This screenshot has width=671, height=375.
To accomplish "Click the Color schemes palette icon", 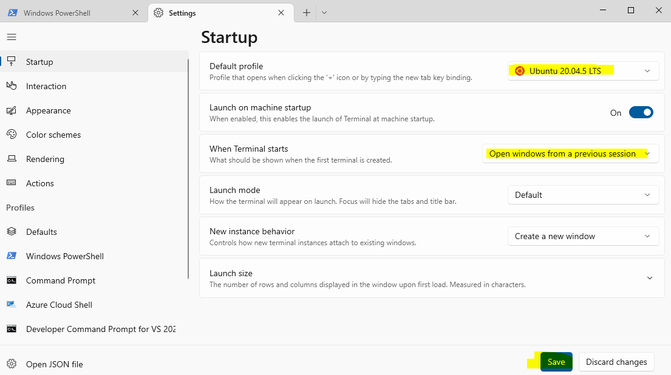I will coord(12,134).
